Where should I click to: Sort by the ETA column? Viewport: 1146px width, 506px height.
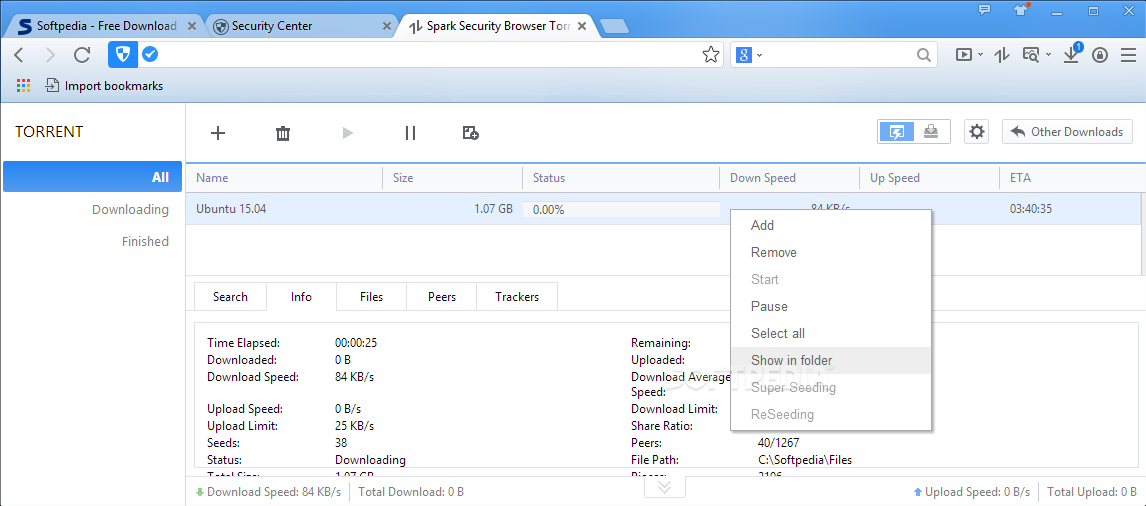(1069, 178)
